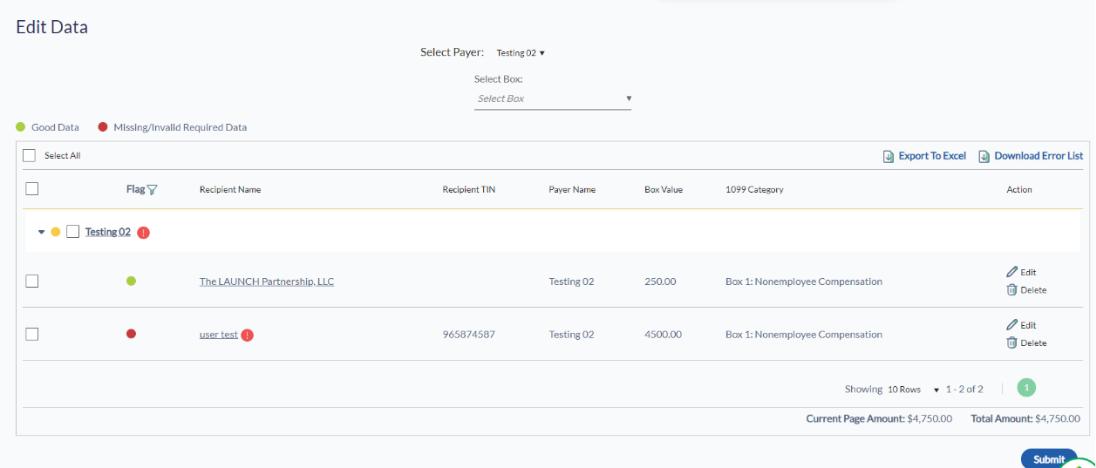Image resolution: width=1096 pixels, height=468 pixels.
Task: Click trash Delete icon for user test row
Action: (x=1011, y=343)
